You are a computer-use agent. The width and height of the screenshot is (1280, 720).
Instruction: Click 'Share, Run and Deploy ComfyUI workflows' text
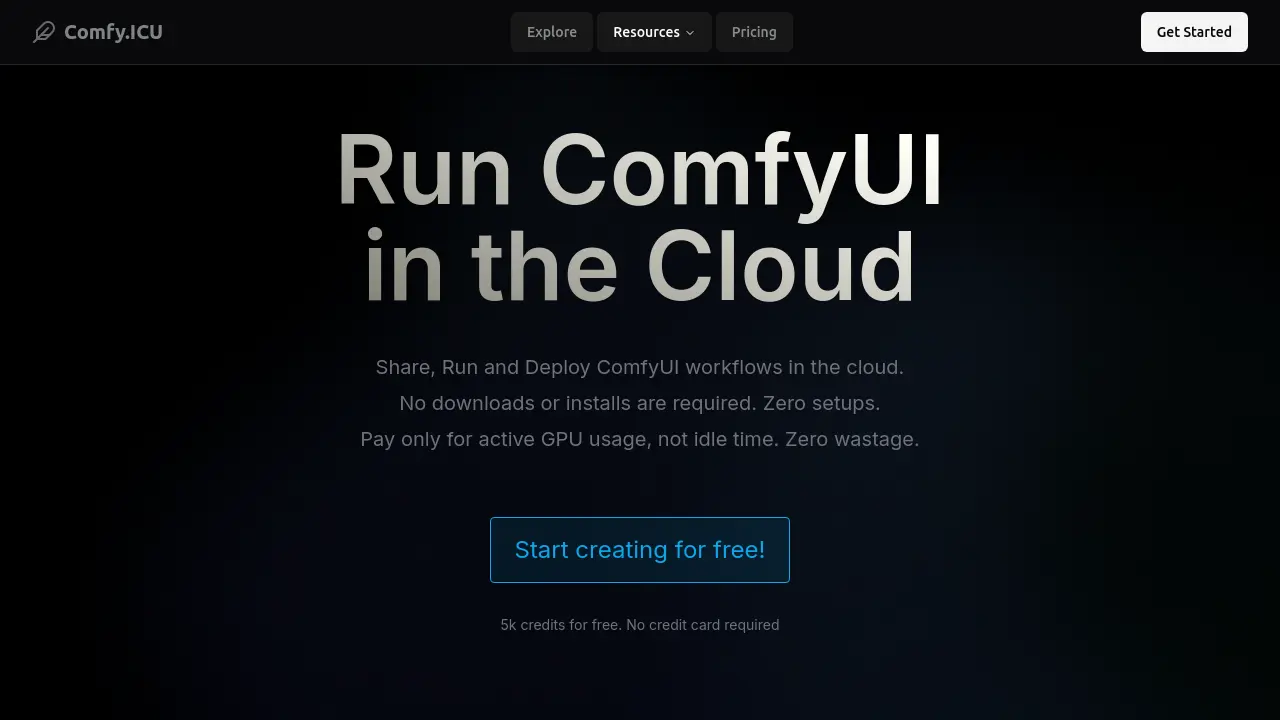[640, 367]
